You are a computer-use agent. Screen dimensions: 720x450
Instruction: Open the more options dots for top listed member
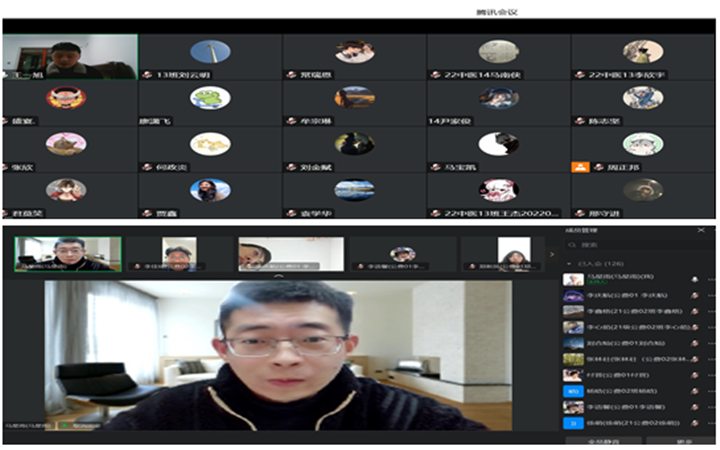(x=711, y=279)
